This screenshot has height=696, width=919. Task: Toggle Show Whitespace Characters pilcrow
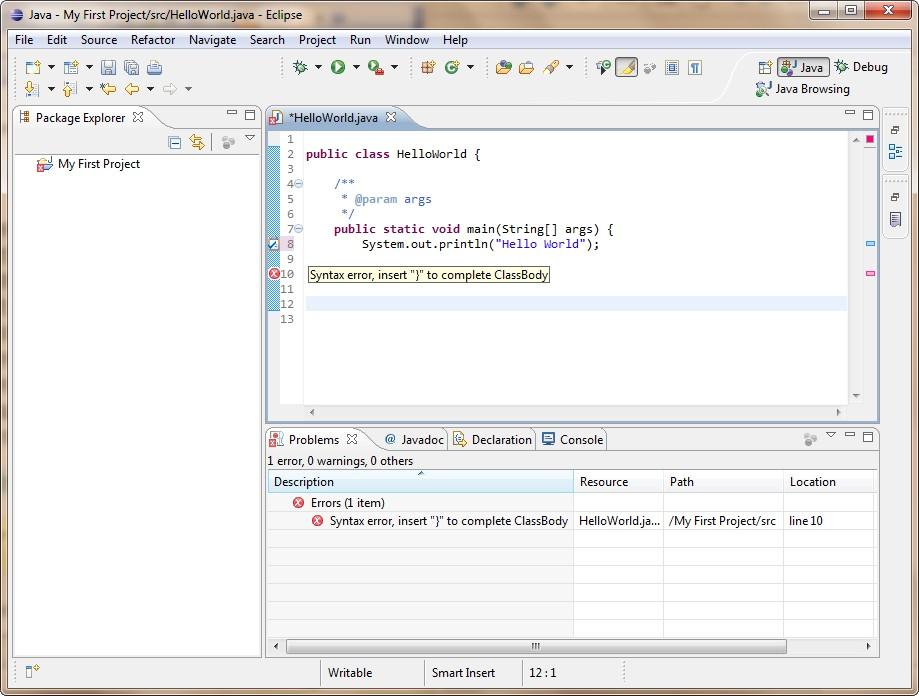(x=695, y=67)
